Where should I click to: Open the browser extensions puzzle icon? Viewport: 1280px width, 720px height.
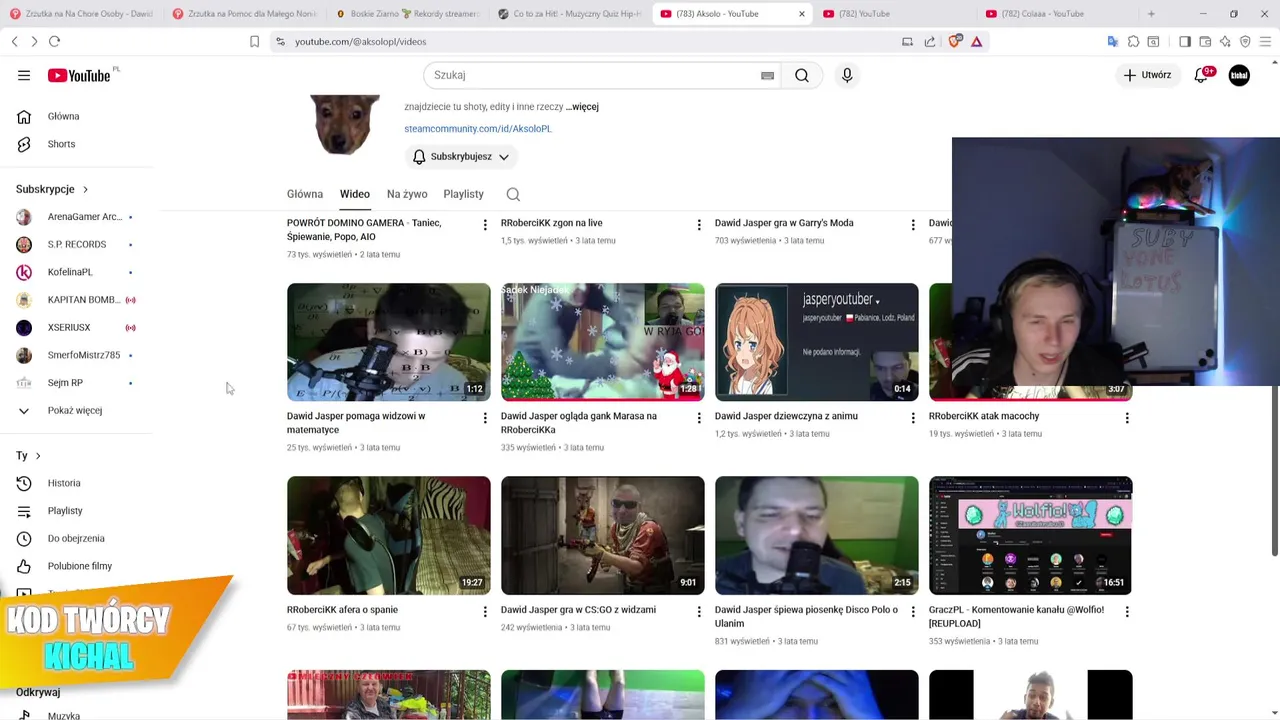pyautogui.click(x=1133, y=41)
